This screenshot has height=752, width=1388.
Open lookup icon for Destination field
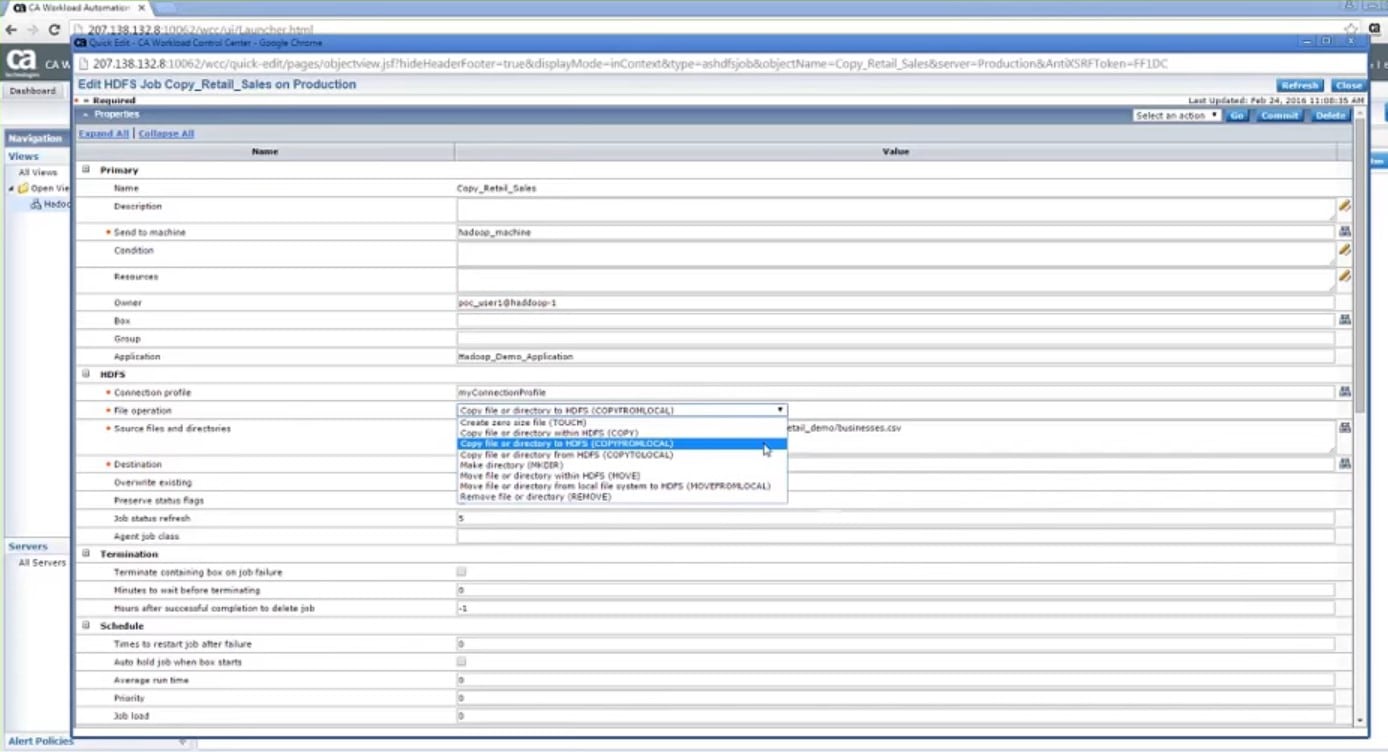point(1345,464)
